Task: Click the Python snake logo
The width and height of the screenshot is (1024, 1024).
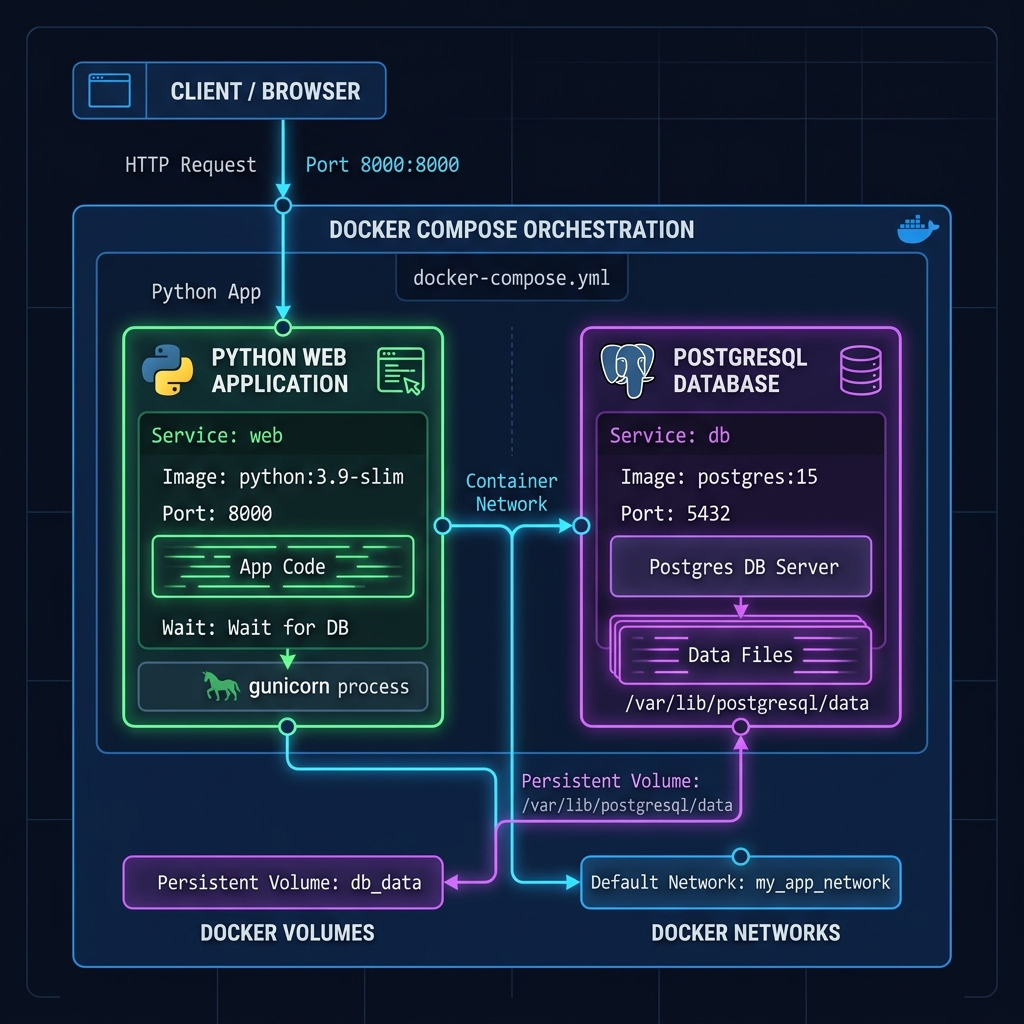Action: coord(167,370)
